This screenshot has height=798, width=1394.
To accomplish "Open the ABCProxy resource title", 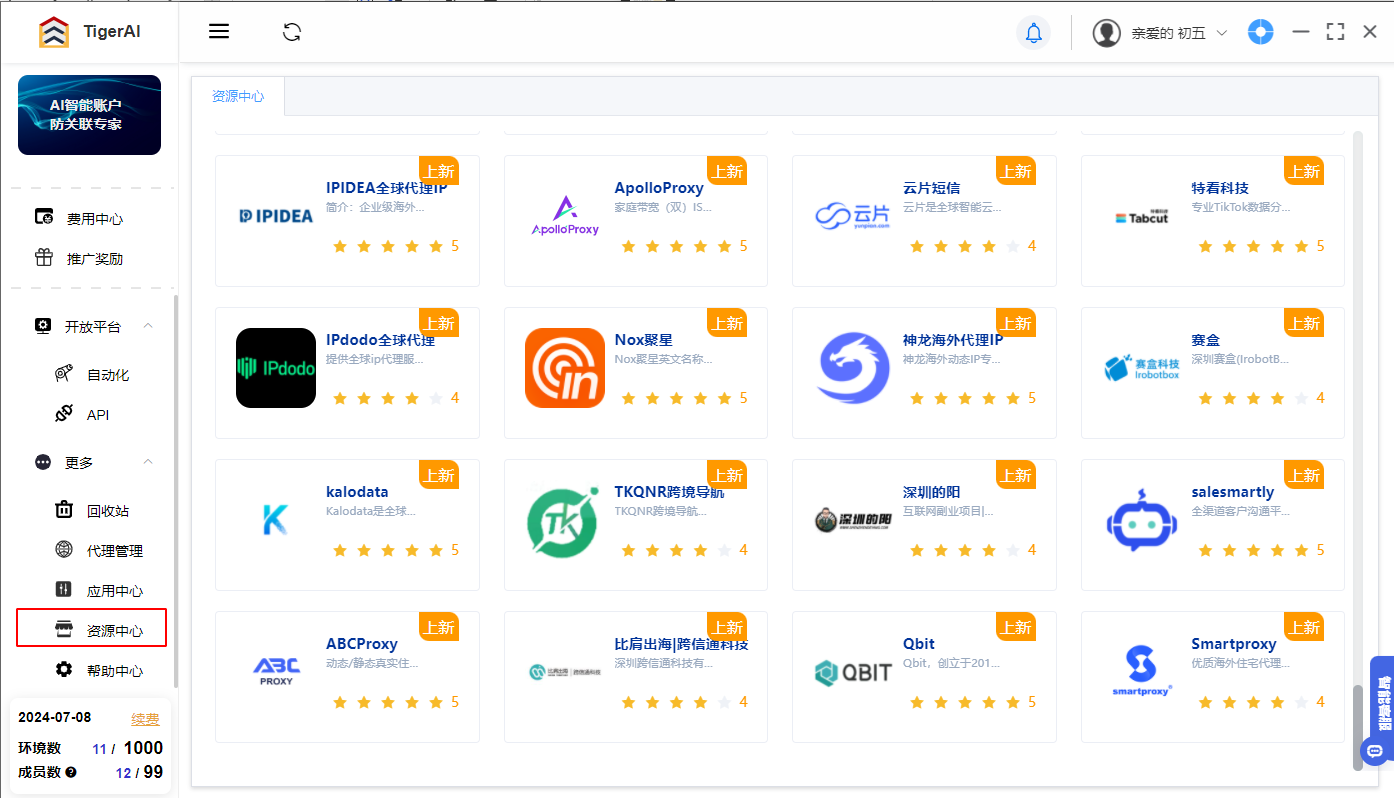I will 362,644.
